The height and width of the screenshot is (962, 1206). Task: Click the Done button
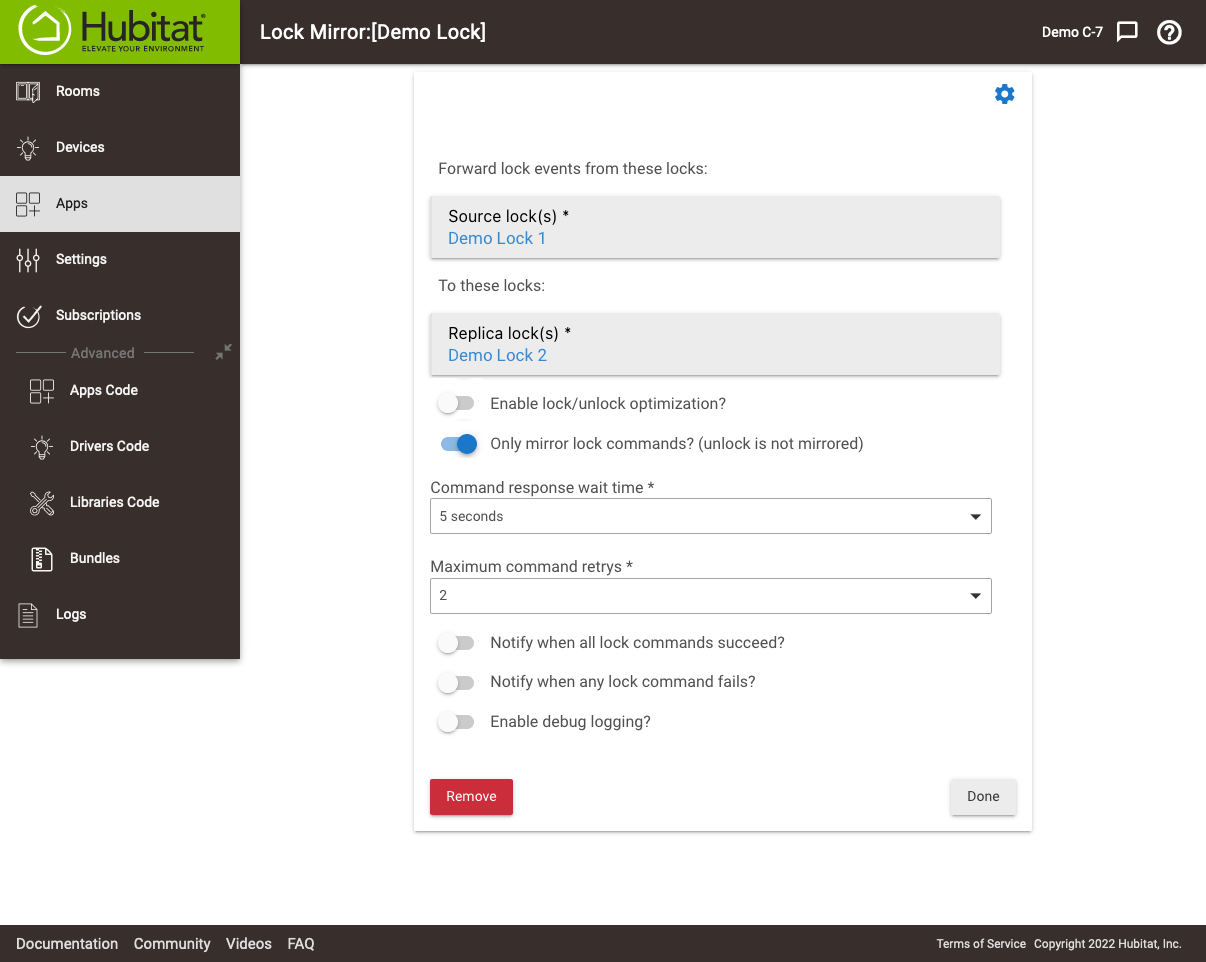point(983,797)
